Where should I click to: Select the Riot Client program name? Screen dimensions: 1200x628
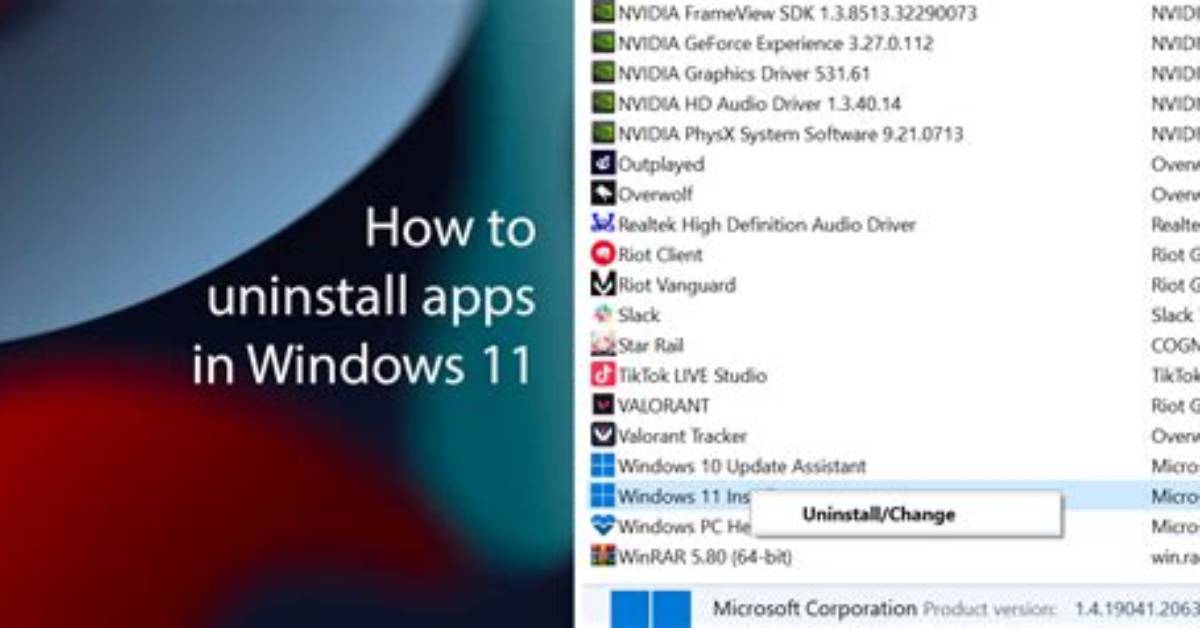(660, 254)
